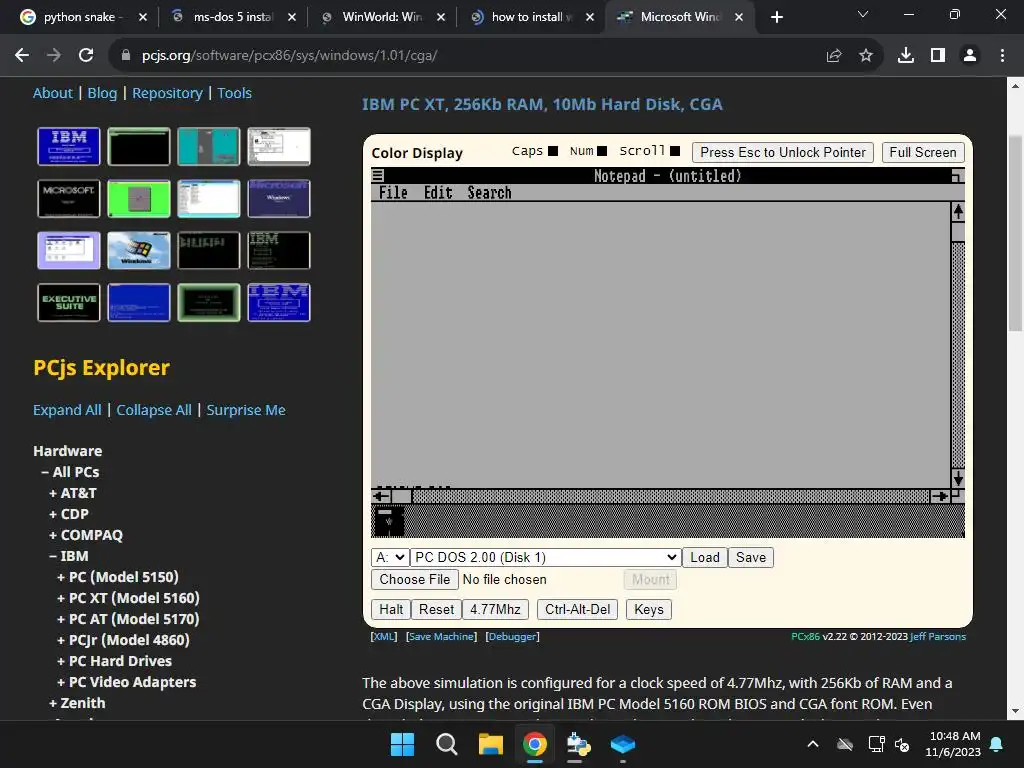Close the python snake tab
Screen dimensions: 1024x768
143,18
